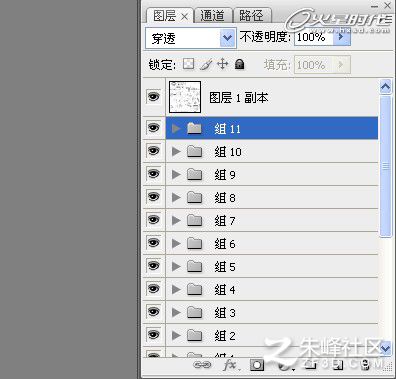
Task: Open the 不透明度 opacity slider arrow
Action: pos(341,37)
